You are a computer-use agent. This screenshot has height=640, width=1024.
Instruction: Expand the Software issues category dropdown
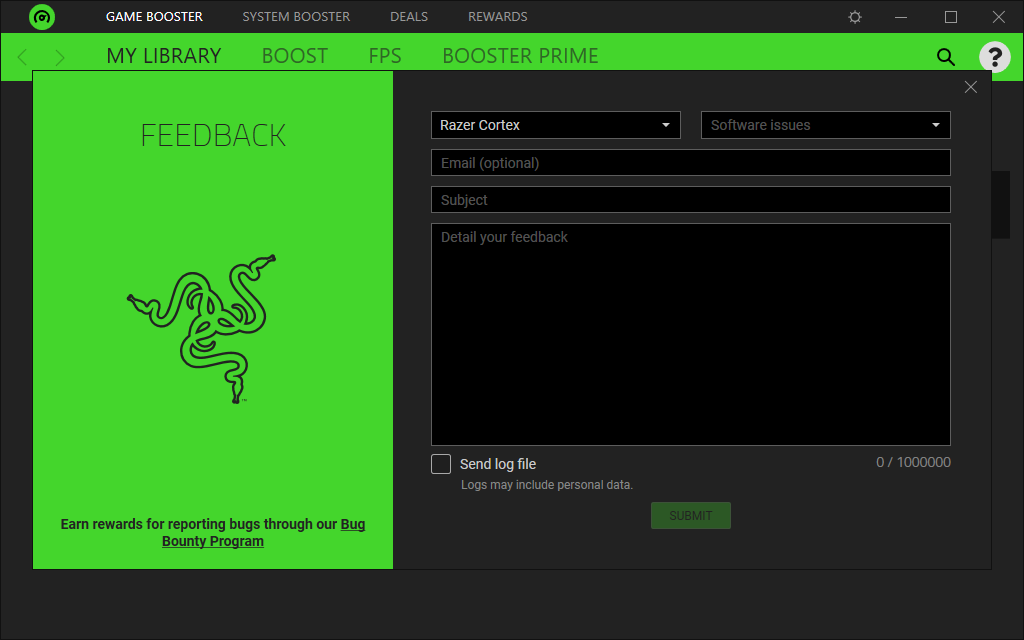pyautogui.click(x=825, y=125)
